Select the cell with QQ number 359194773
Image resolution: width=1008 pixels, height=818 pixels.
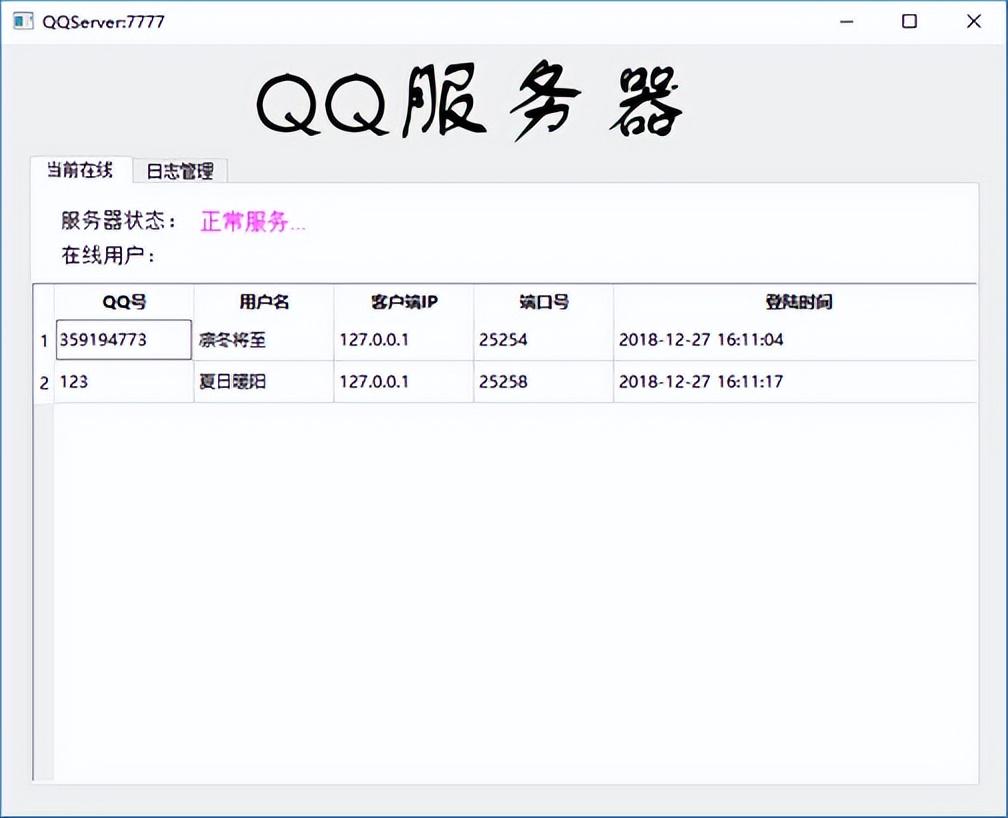point(124,340)
